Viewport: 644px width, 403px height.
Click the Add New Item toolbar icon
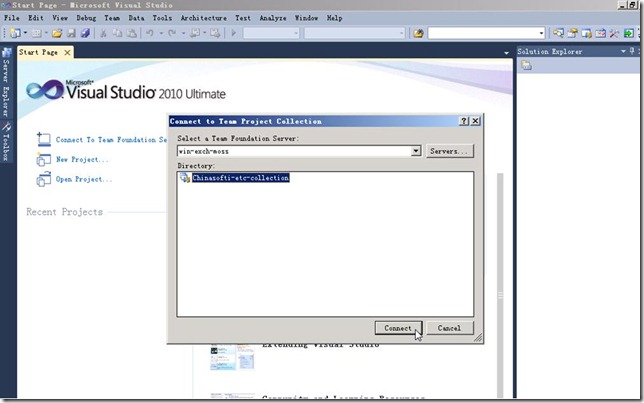coord(37,33)
